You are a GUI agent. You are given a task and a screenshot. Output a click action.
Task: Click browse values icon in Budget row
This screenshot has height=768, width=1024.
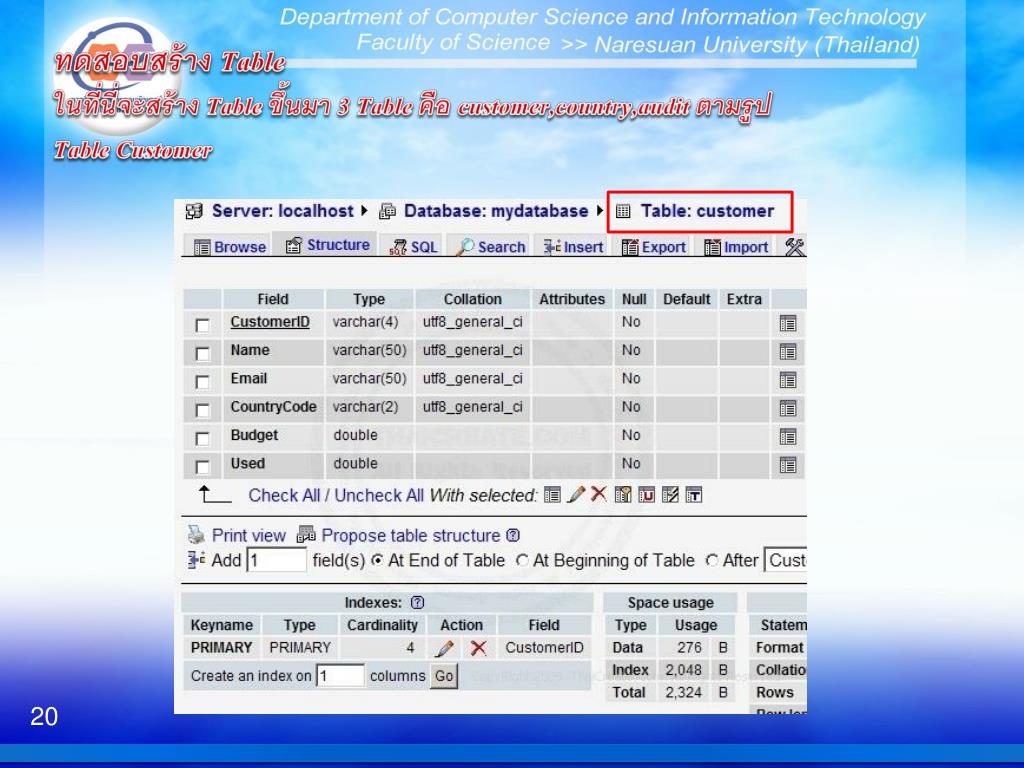(788, 437)
